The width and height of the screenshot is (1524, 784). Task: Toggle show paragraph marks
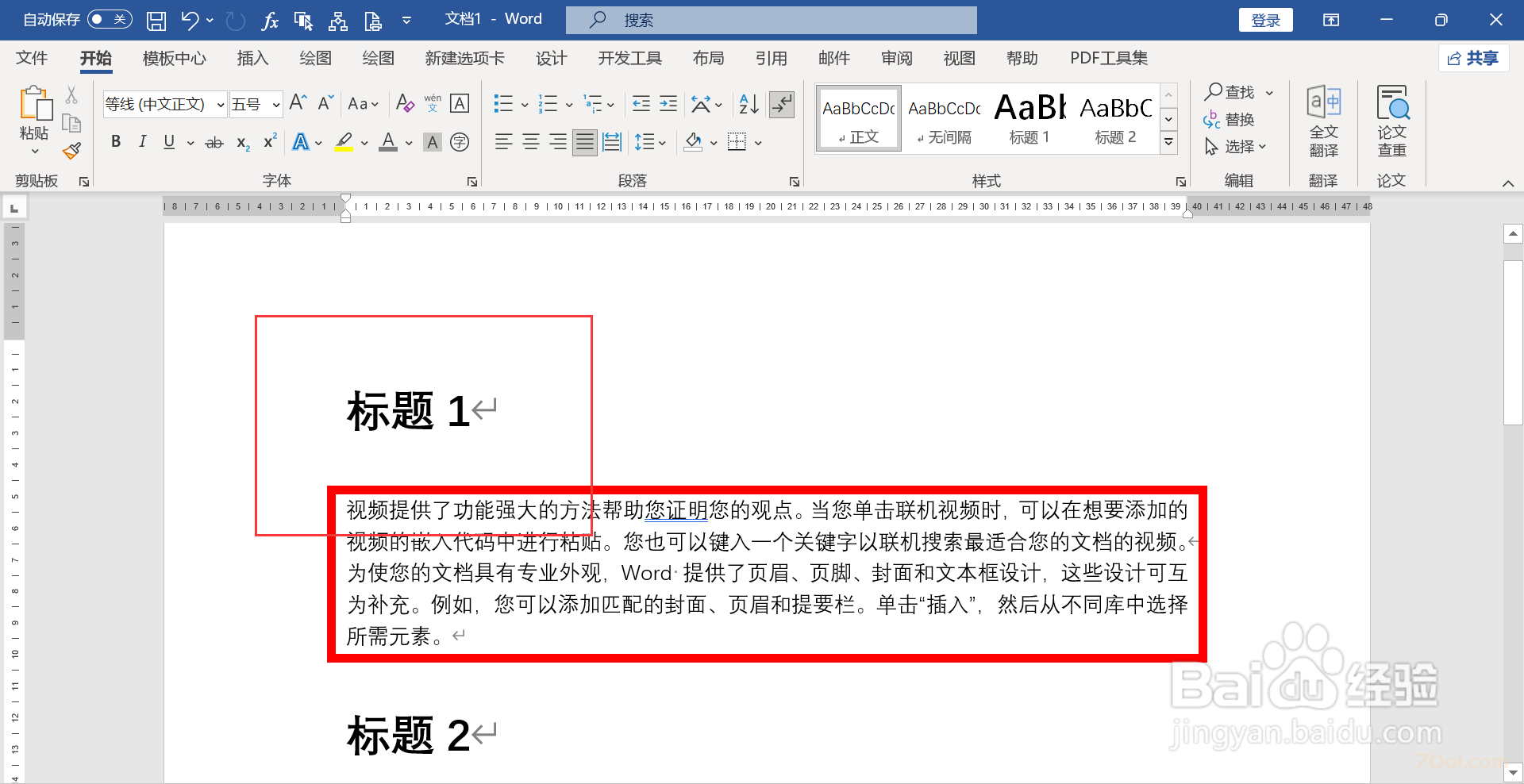click(x=783, y=103)
